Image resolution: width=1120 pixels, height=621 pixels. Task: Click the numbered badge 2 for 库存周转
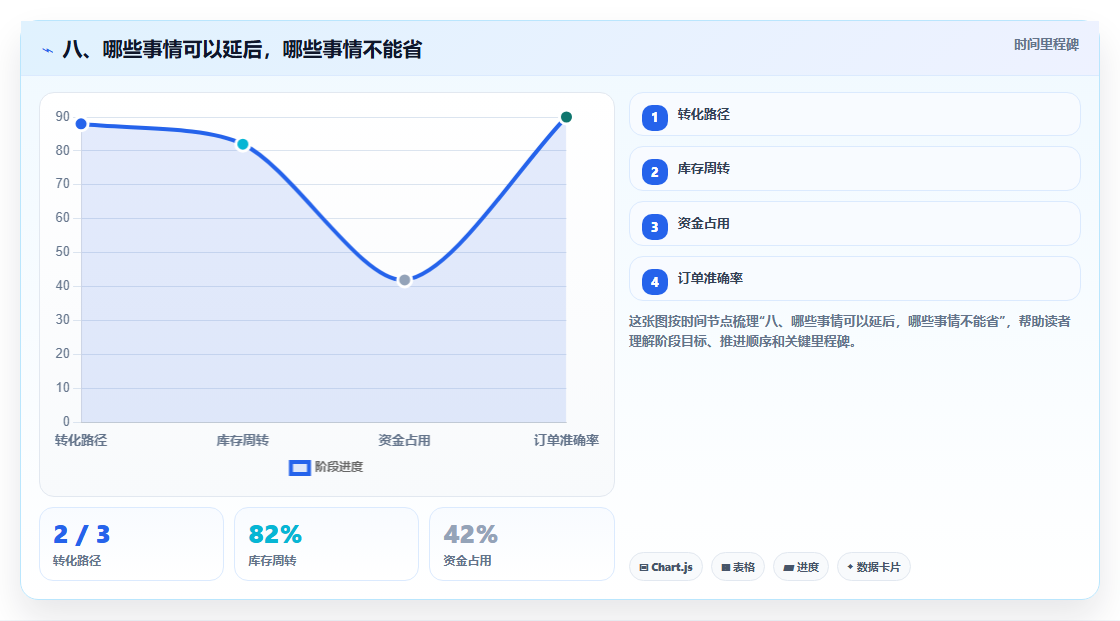click(654, 172)
